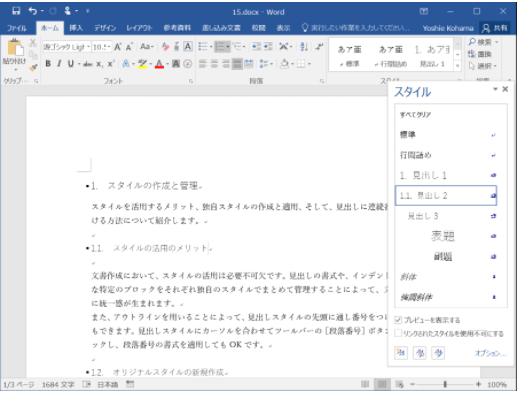This screenshot has width=519, height=395.
Task: Apply the character border icon
Action: [x=188, y=47]
